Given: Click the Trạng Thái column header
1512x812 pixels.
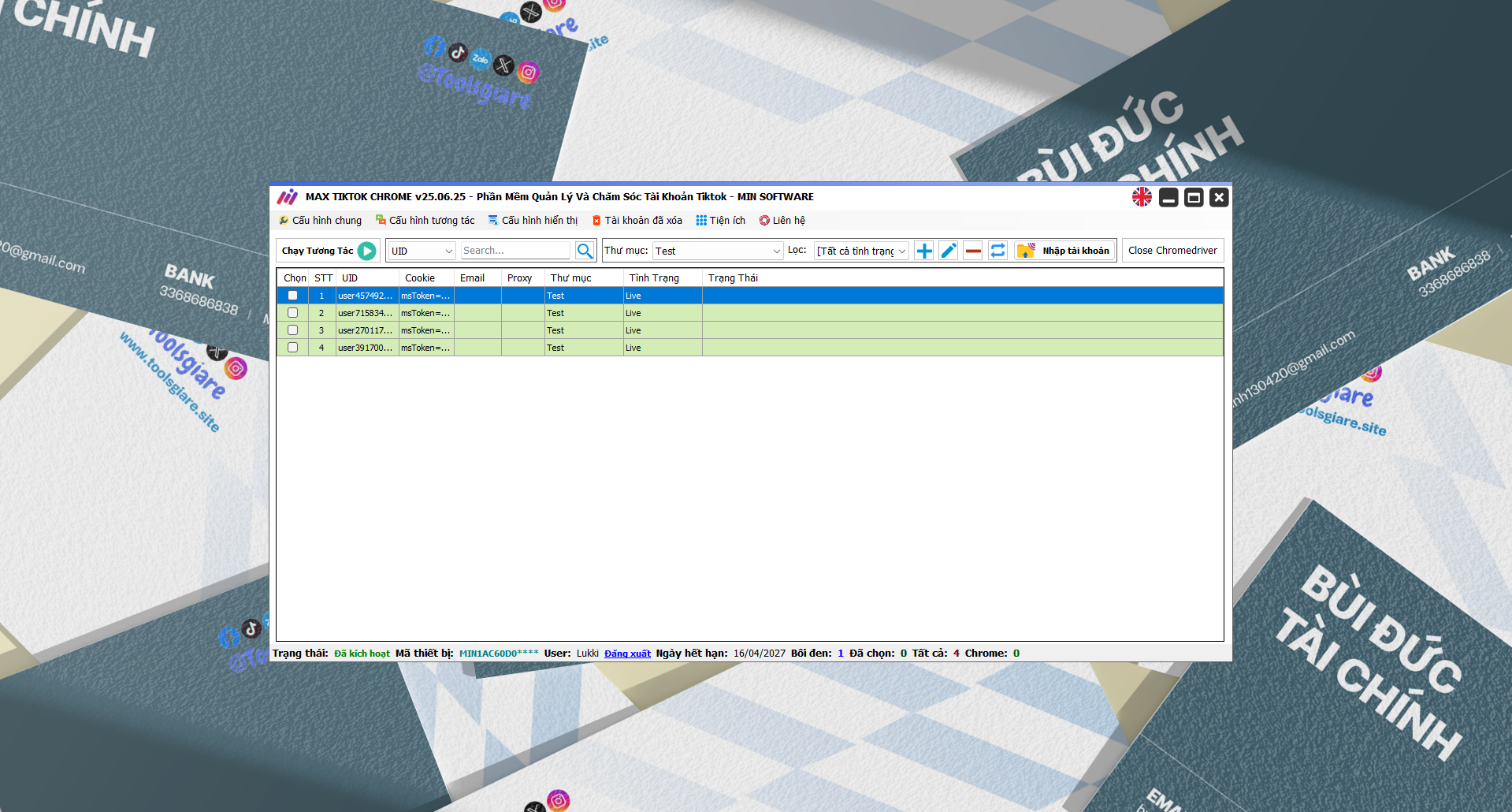Looking at the screenshot, I should pyautogui.click(x=963, y=278).
